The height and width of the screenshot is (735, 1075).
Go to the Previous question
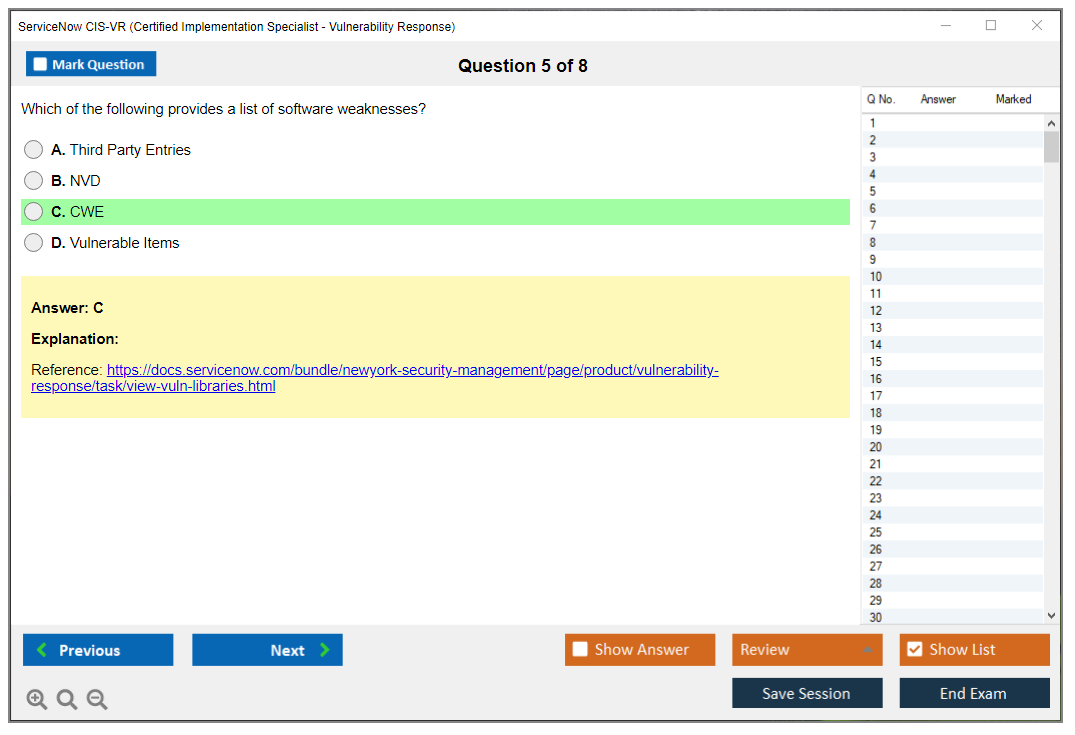coord(98,650)
